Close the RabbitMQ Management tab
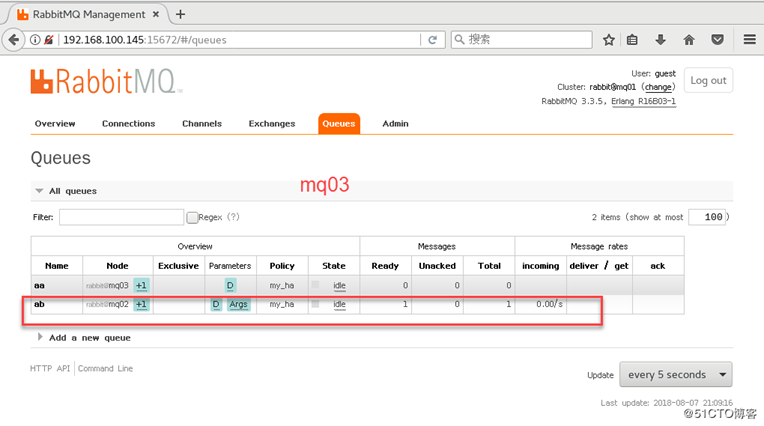This screenshot has height=426, width=764. pyautogui.click(x=156, y=15)
